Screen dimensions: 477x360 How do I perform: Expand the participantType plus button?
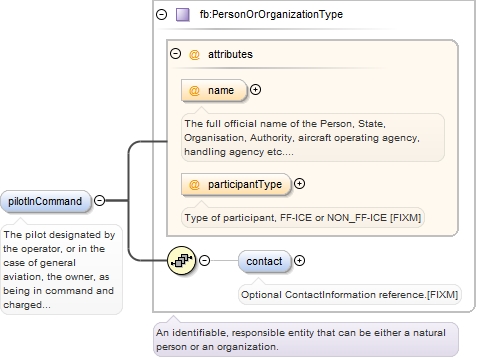pos(299,184)
